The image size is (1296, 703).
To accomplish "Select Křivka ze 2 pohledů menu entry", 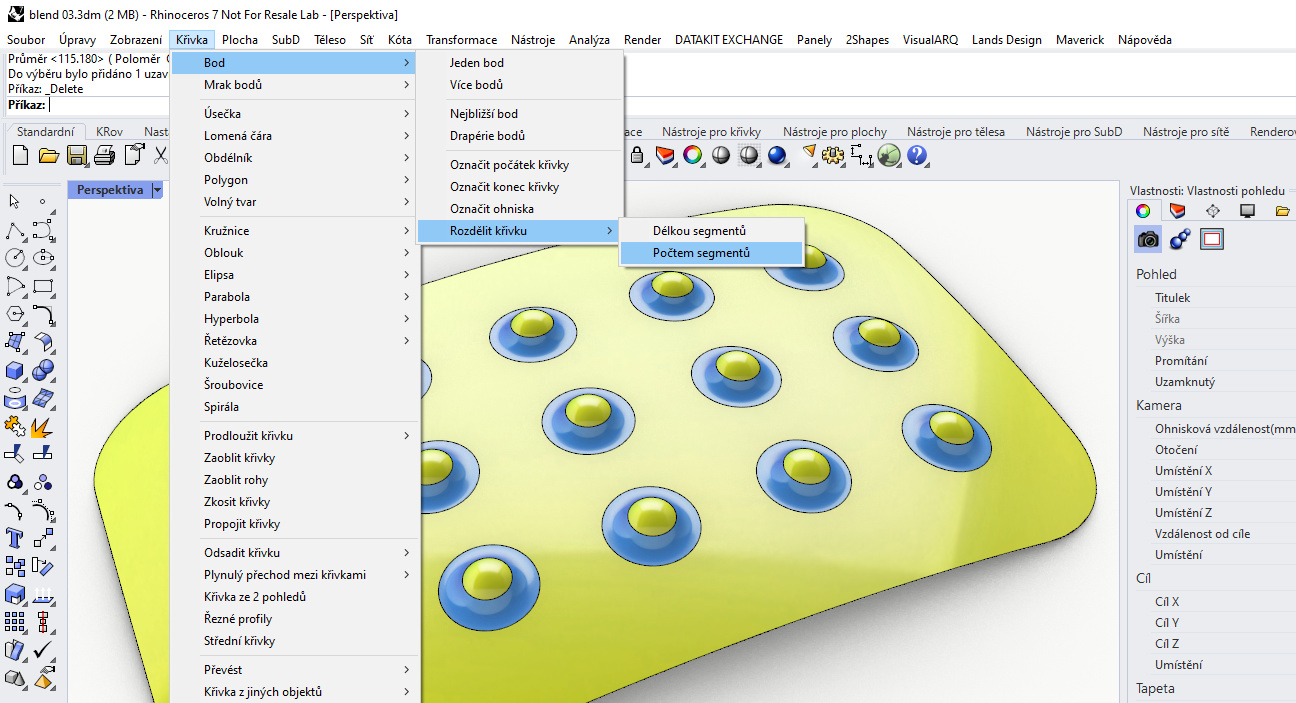I will [295, 597].
